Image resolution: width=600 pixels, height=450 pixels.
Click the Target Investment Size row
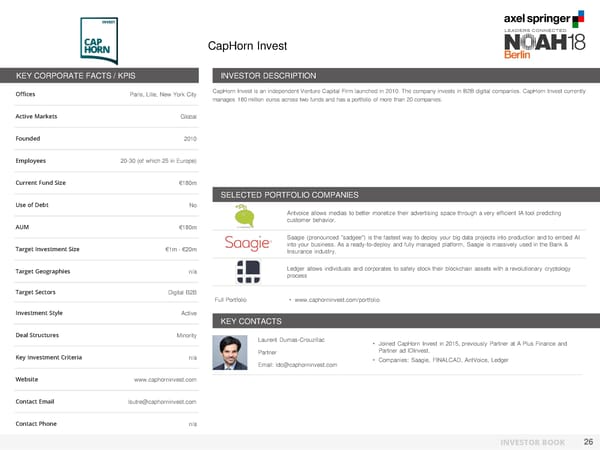105,248
